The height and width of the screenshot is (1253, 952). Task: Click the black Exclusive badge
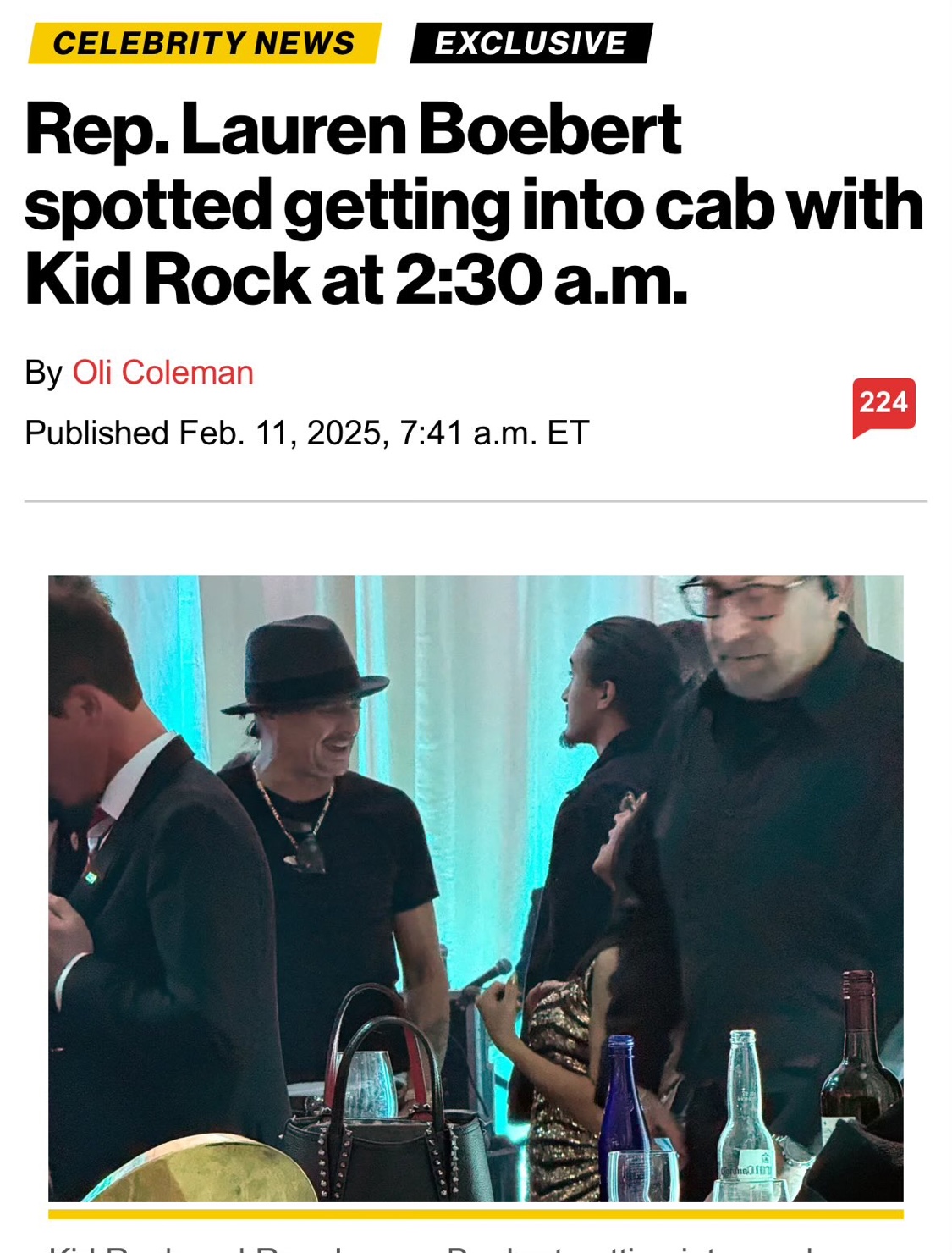pos(531,43)
